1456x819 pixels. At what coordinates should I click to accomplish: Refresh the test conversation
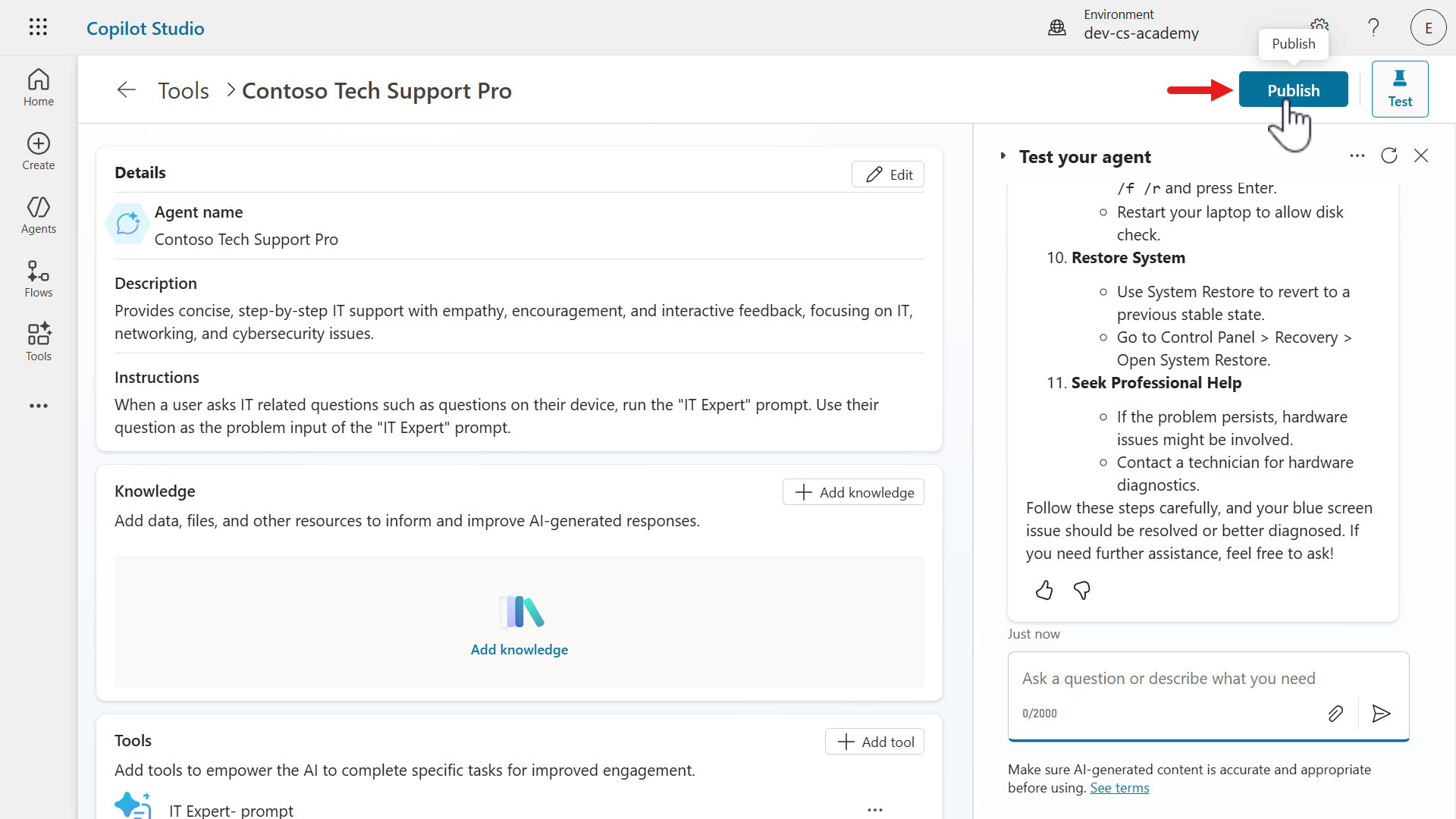pyautogui.click(x=1389, y=155)
